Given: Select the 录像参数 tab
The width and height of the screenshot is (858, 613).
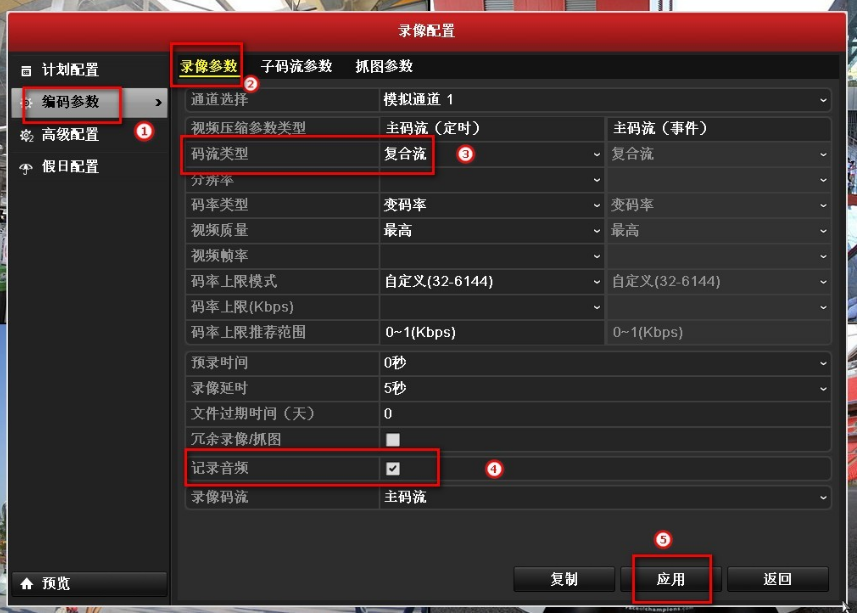Looking at the screenshot, I should pos(208,66).
